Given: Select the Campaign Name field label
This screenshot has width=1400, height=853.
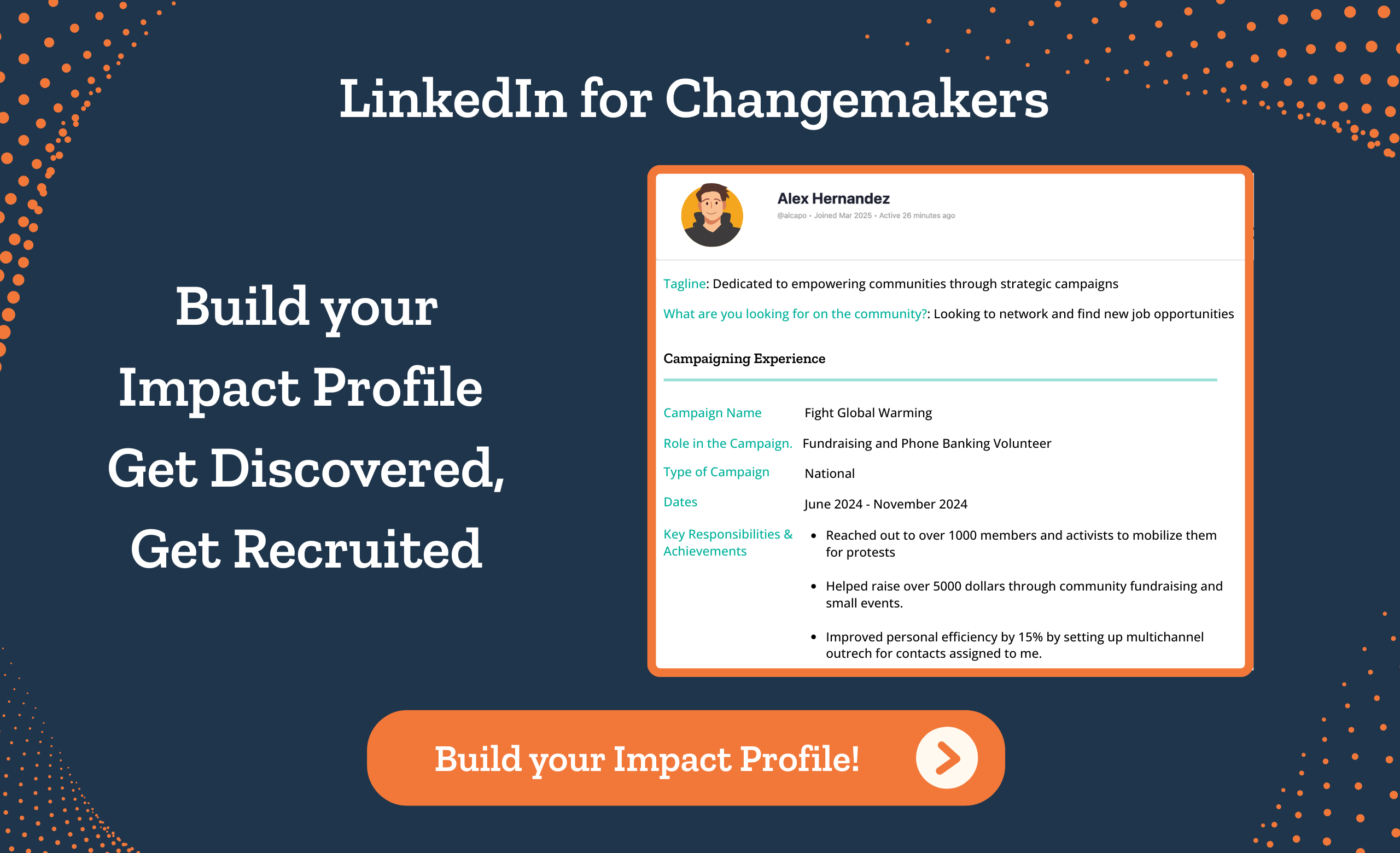Looking at the screenshot, I should [x=712, y=413].
